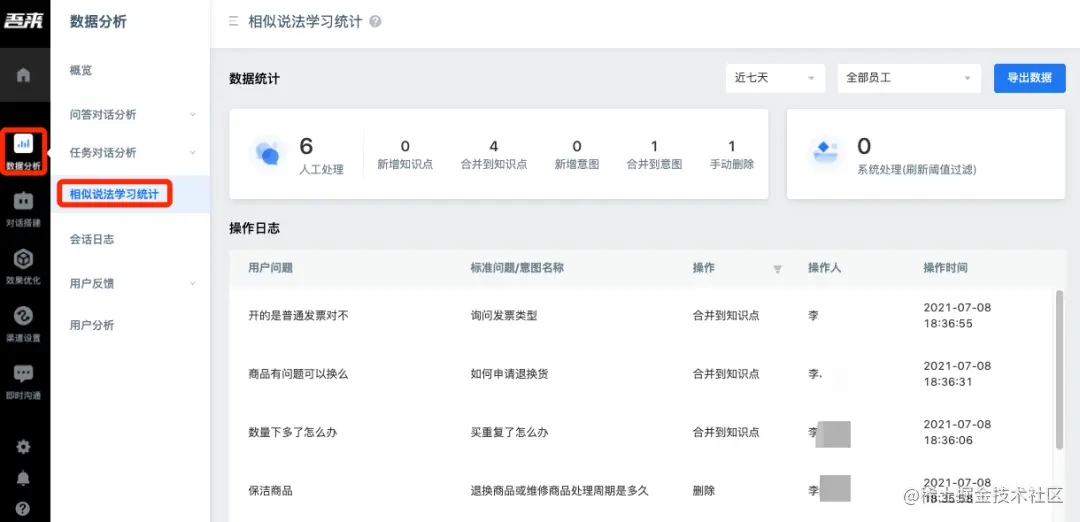Click the 数据统计 section heading

254,79
